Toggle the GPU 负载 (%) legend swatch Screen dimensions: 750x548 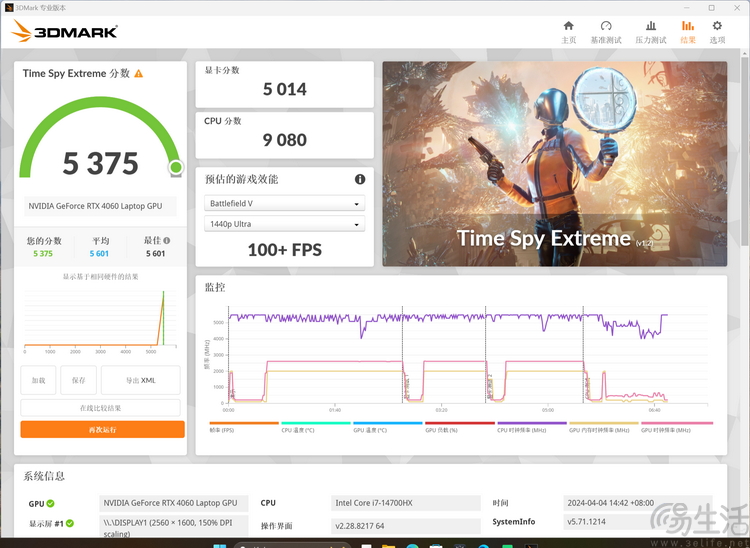pos(459,425)
